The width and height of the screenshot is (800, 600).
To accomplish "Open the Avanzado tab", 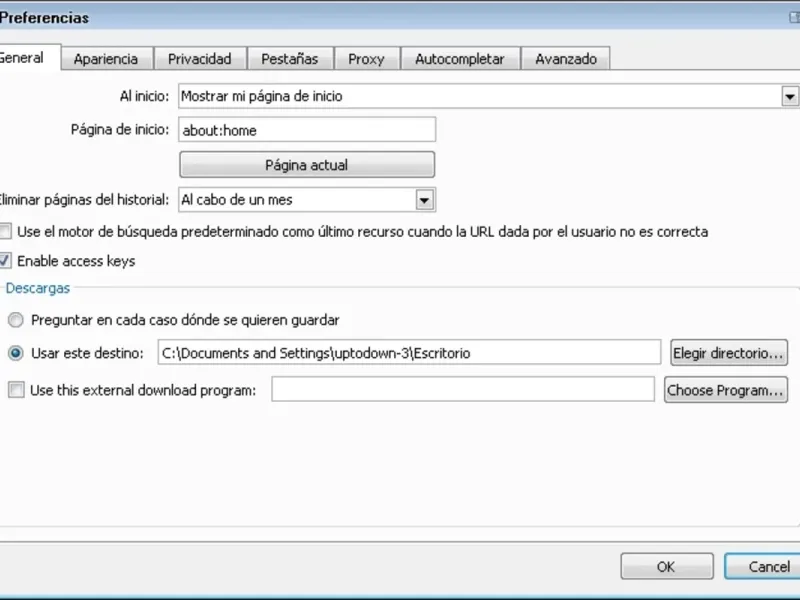I will [x=565, y=59].
